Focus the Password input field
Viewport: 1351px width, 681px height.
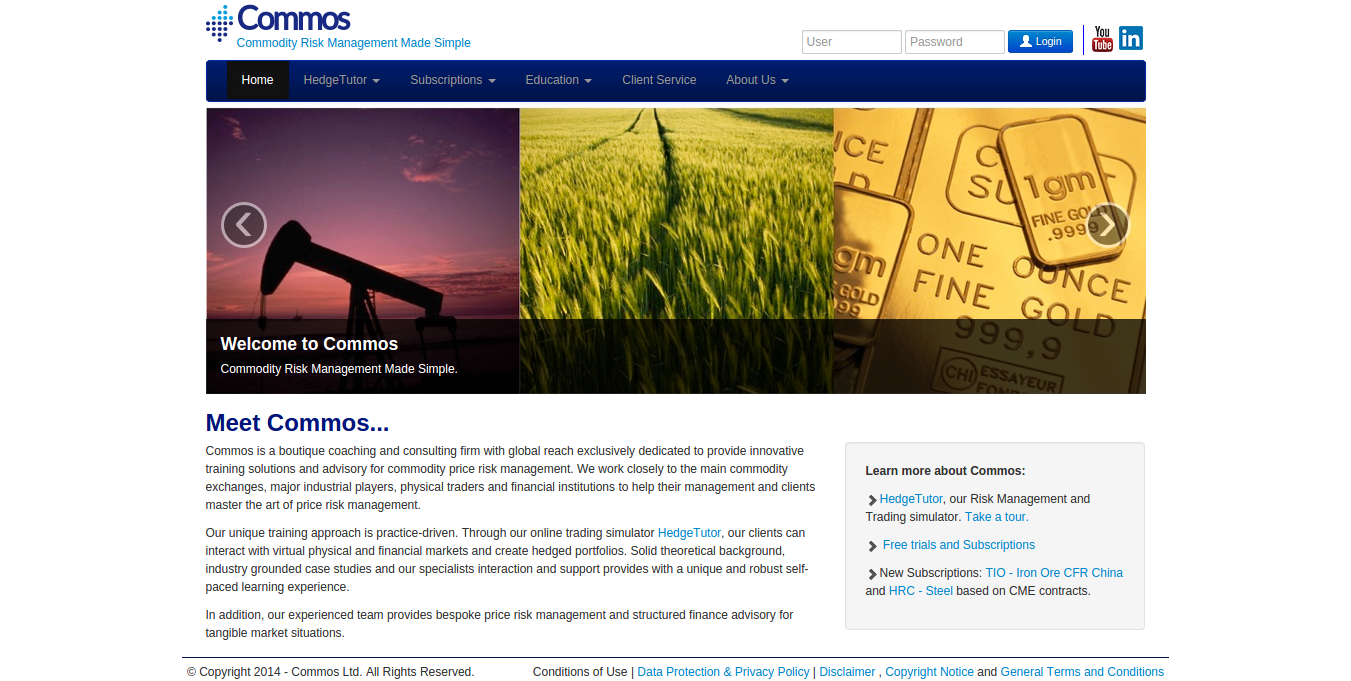pyautogui.click(x=955, y=42)
